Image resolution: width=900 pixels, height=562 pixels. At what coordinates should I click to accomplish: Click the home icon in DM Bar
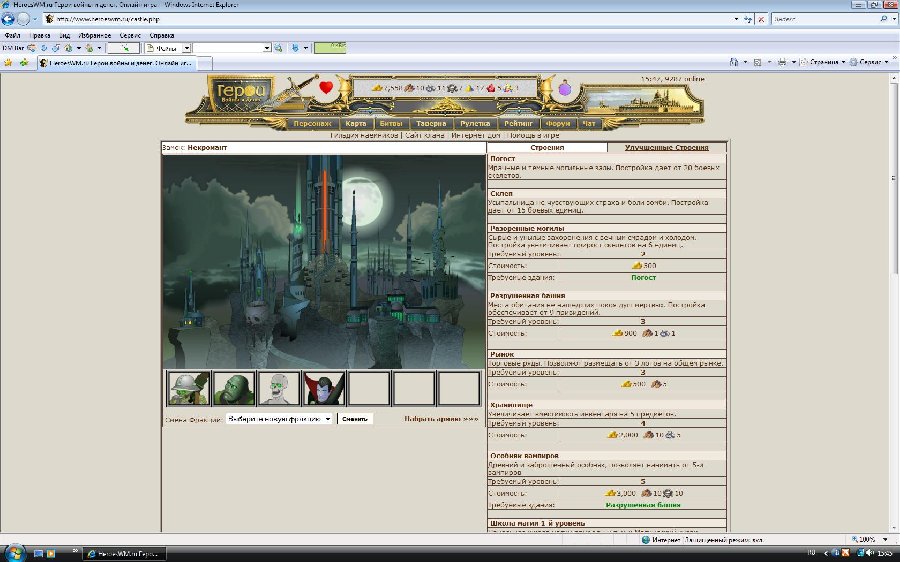coord(68,48)
